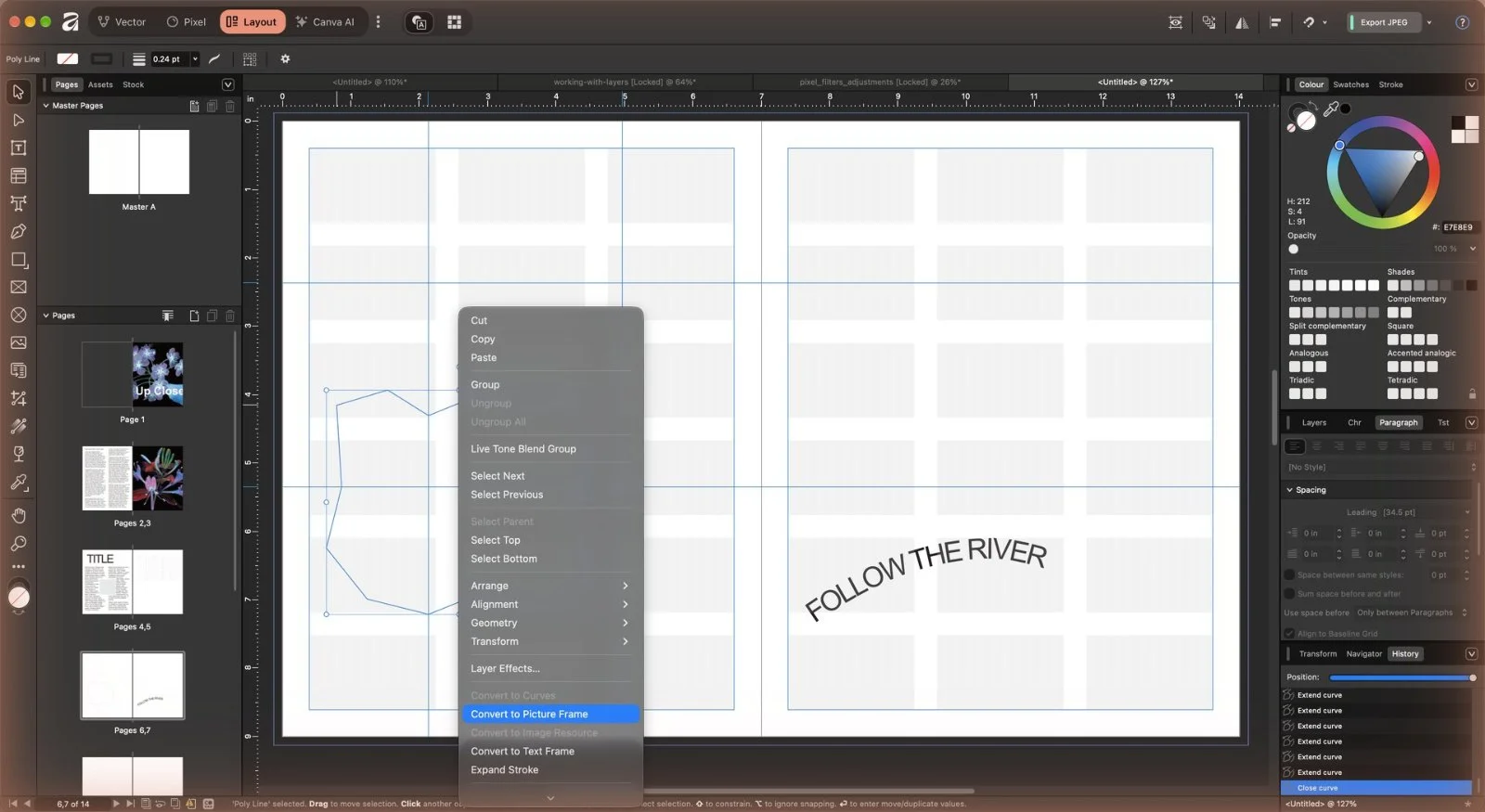
Task: Open the context toolbar settings gear
Action: click(285, 58)
